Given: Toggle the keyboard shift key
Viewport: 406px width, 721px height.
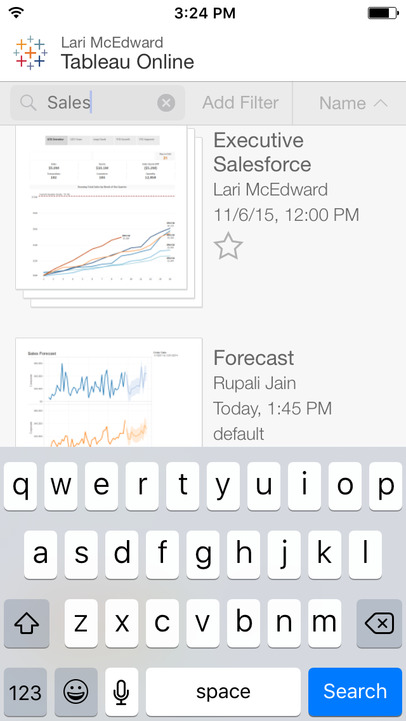Looking at the screenshot, I should point(26,624).
